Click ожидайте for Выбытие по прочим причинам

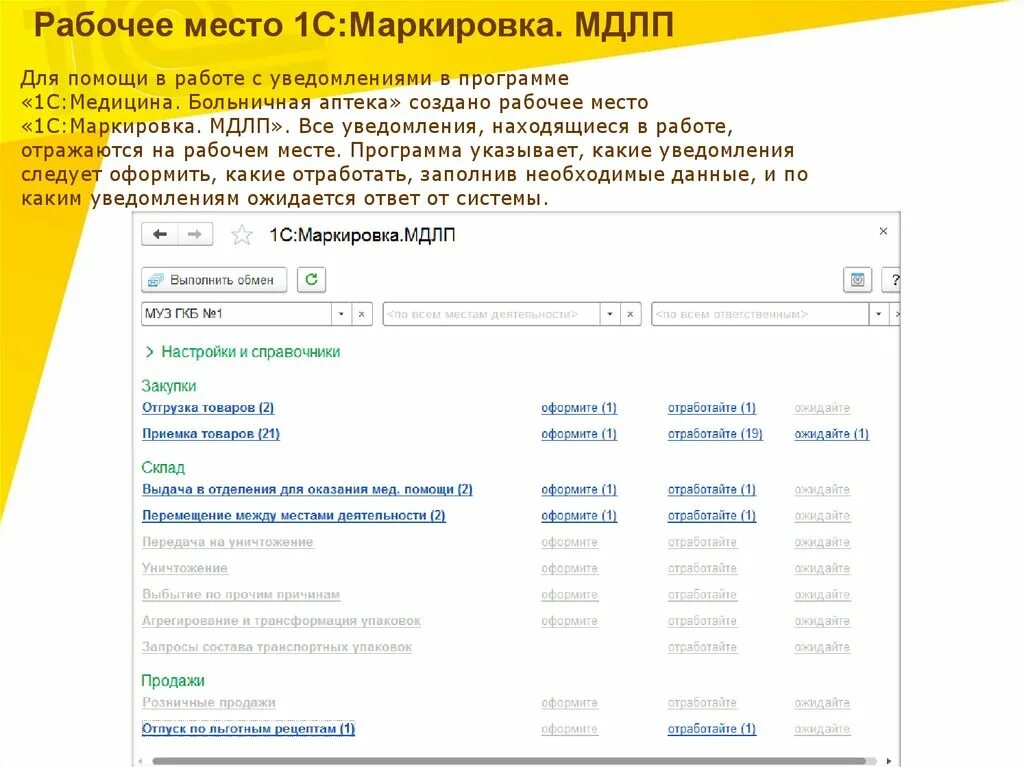822,595
